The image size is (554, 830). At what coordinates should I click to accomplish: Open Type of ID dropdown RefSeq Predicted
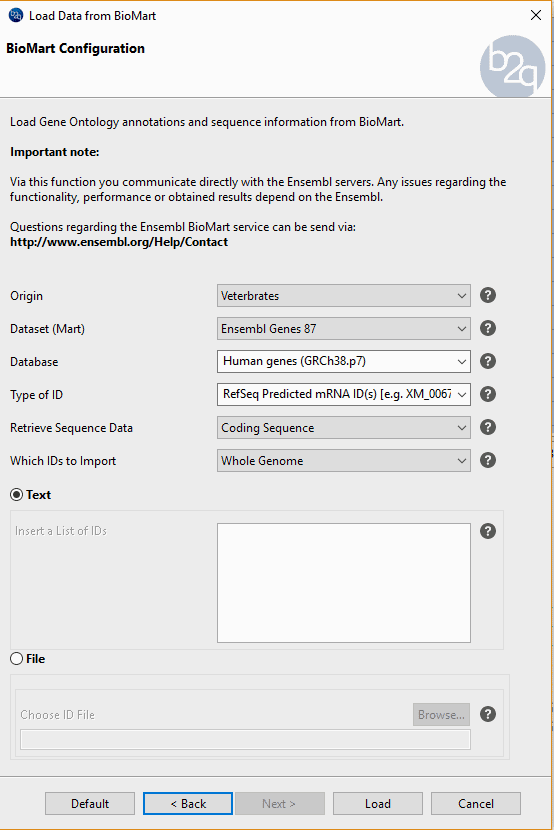(x=343, y=394)
